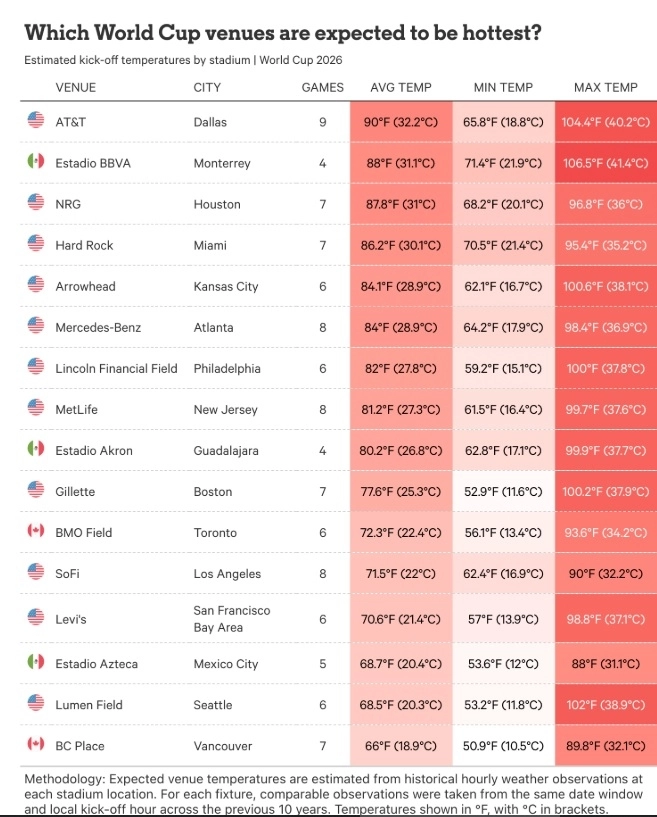Click the Mexico flag beside Estadio BBVA
Viewport: 657px width, 817px height.
pyautogui.click(x=35, y=162)
